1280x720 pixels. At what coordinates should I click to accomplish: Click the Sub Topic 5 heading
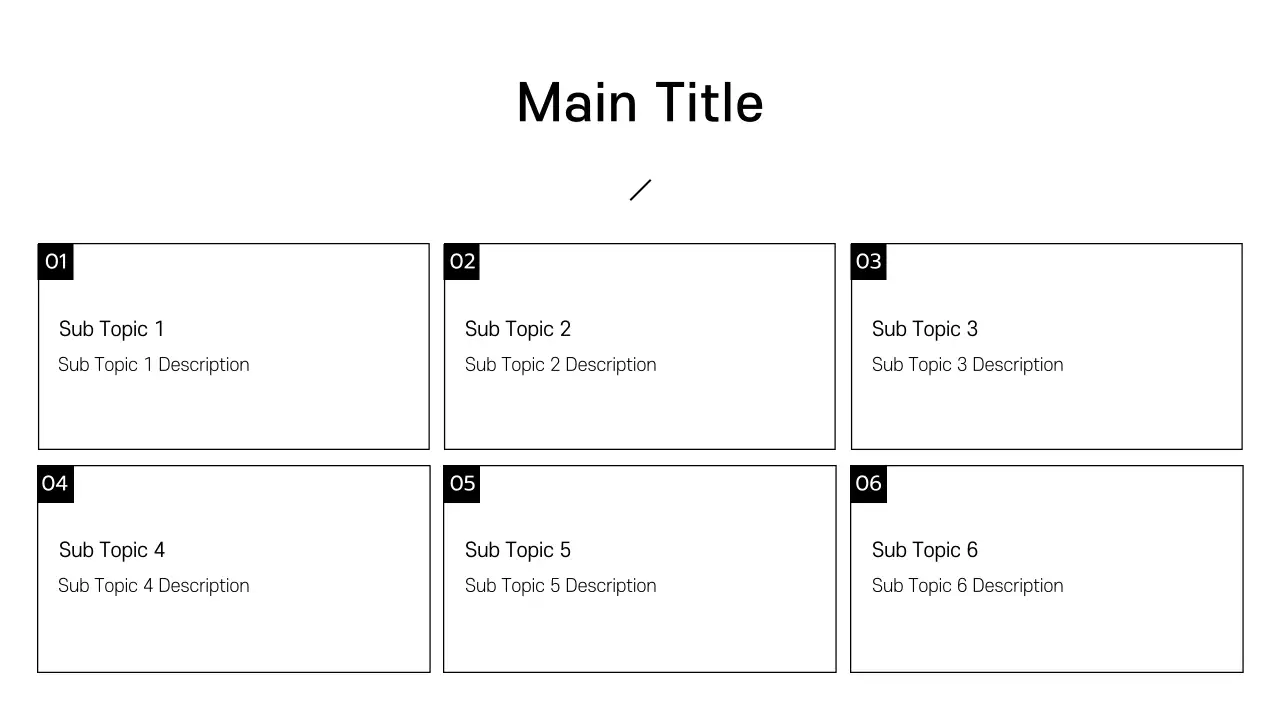518,550
